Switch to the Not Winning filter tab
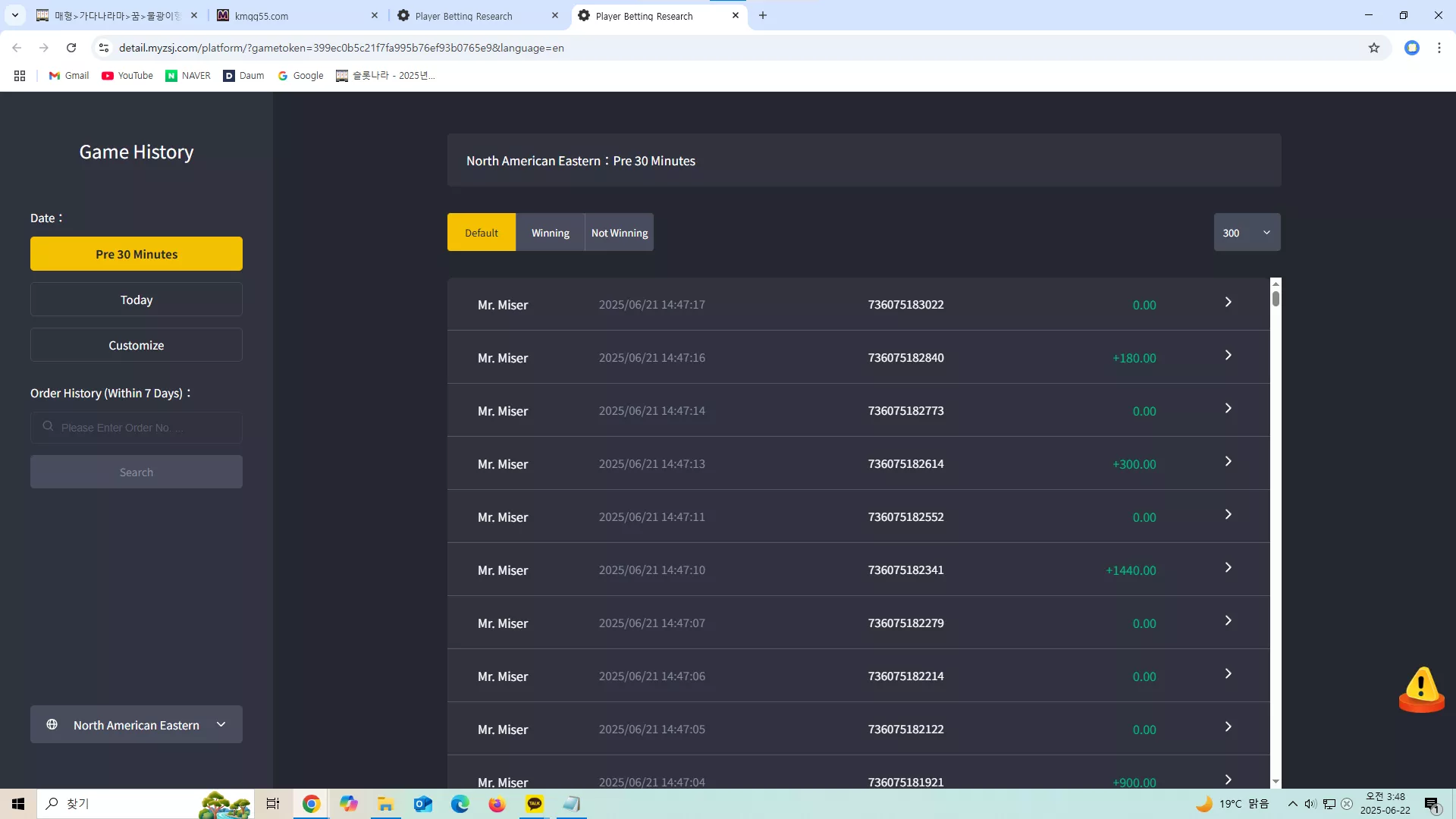 point(620,232)
